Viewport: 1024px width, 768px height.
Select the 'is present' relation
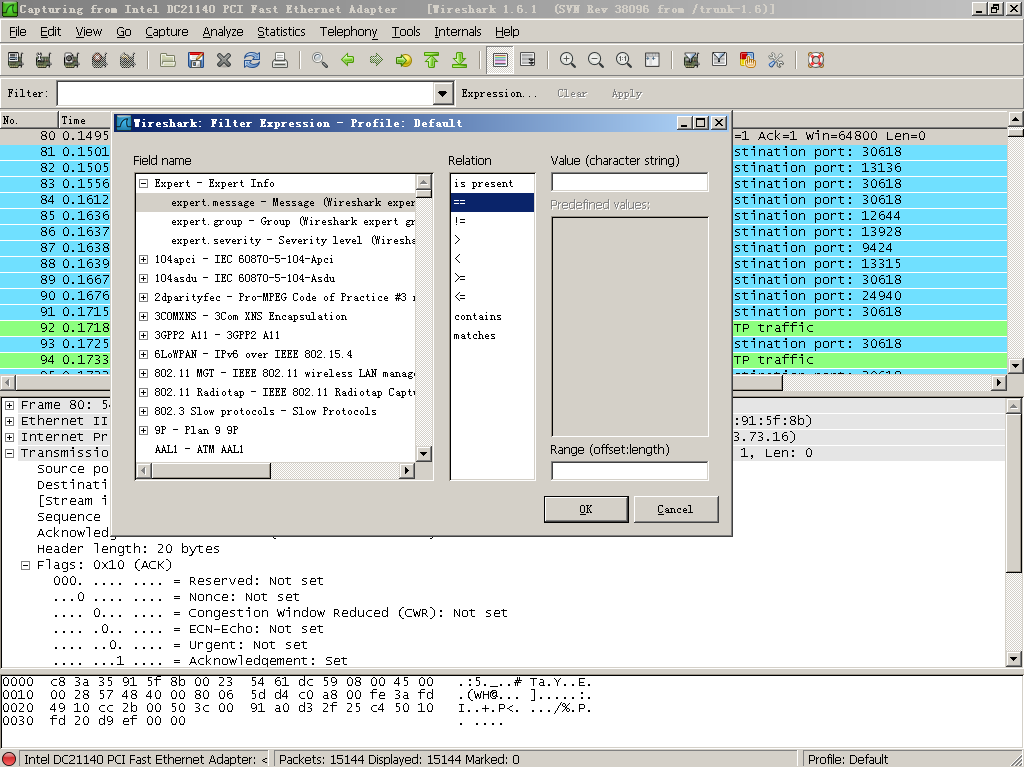(492, 184)
